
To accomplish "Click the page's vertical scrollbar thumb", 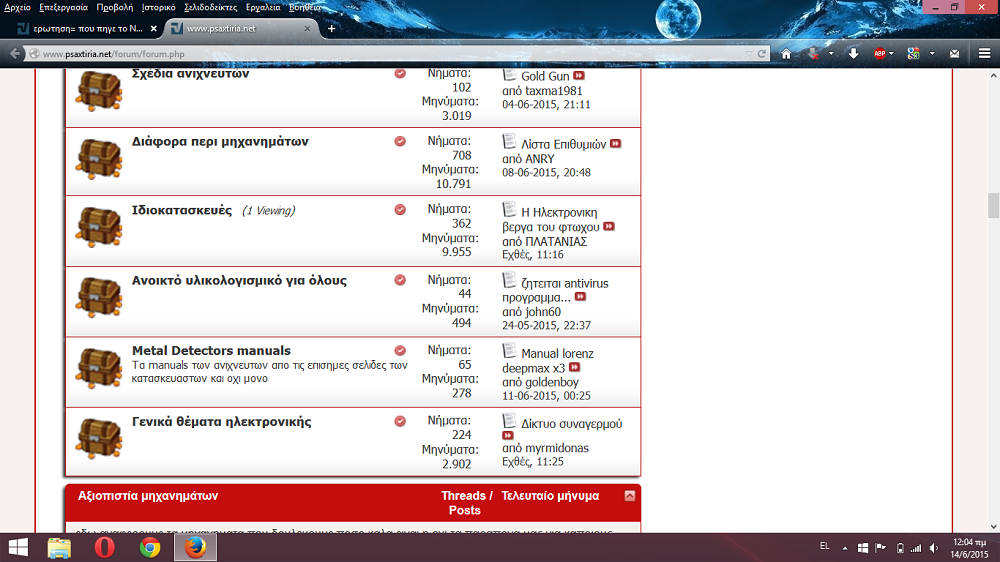I will (993, 205).
